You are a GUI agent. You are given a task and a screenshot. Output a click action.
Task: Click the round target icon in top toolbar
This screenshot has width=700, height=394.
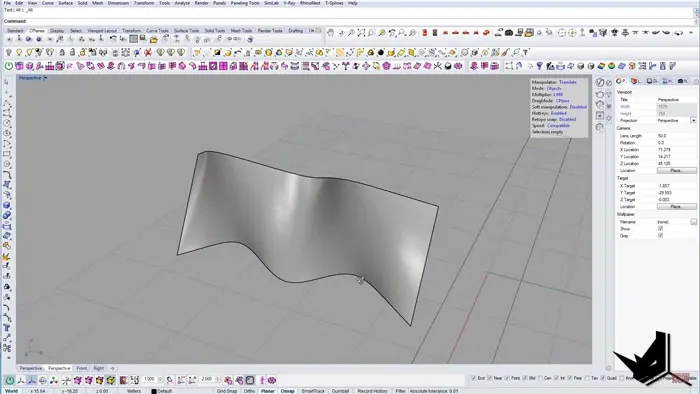point(562,33)
